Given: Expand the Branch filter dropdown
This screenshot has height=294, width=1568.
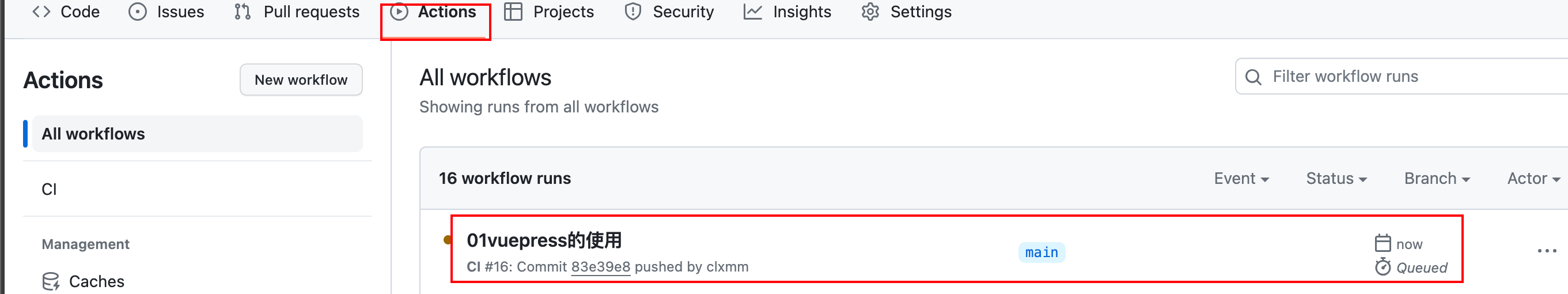Looking at the screenshot, I should click(x=1437, y=178).
